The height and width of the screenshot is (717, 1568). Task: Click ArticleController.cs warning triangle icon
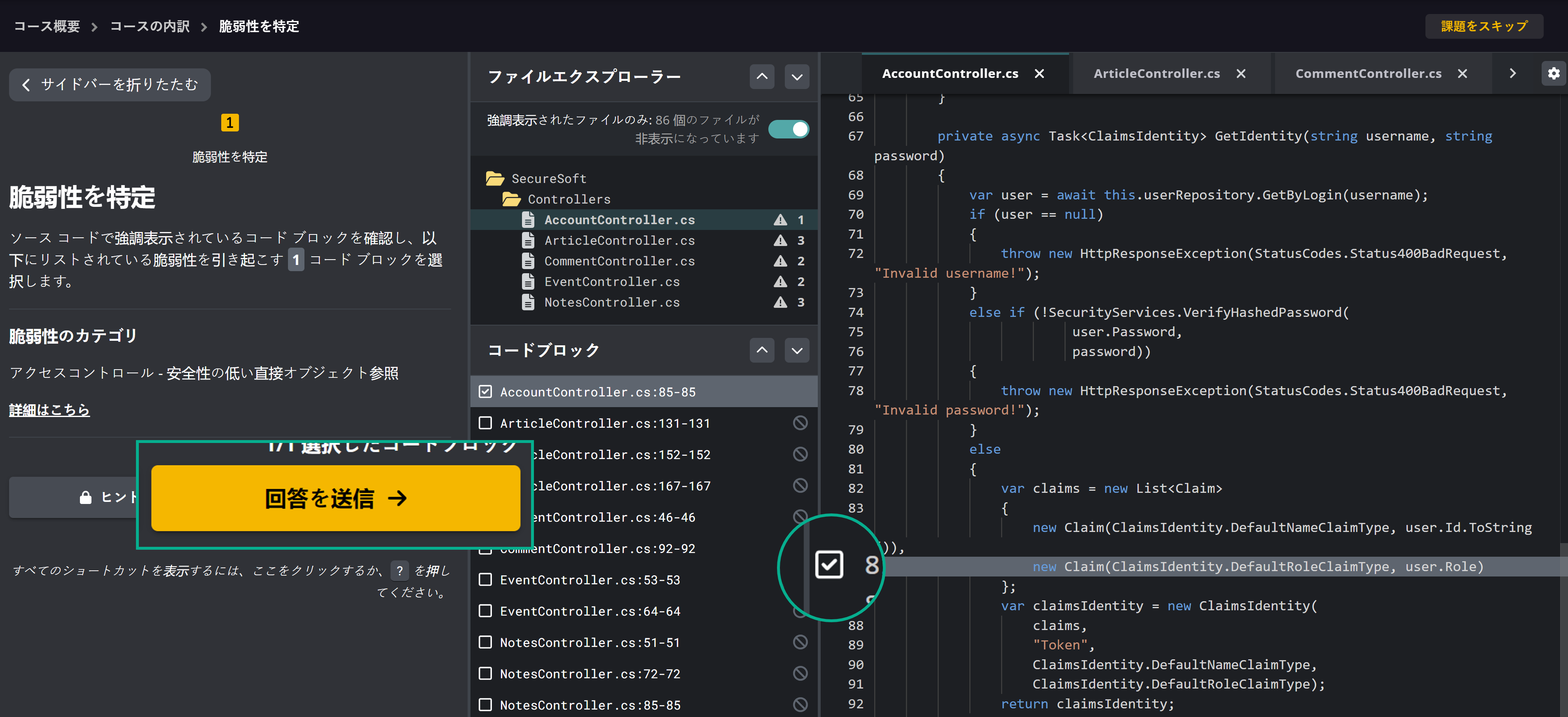[780, 240]
